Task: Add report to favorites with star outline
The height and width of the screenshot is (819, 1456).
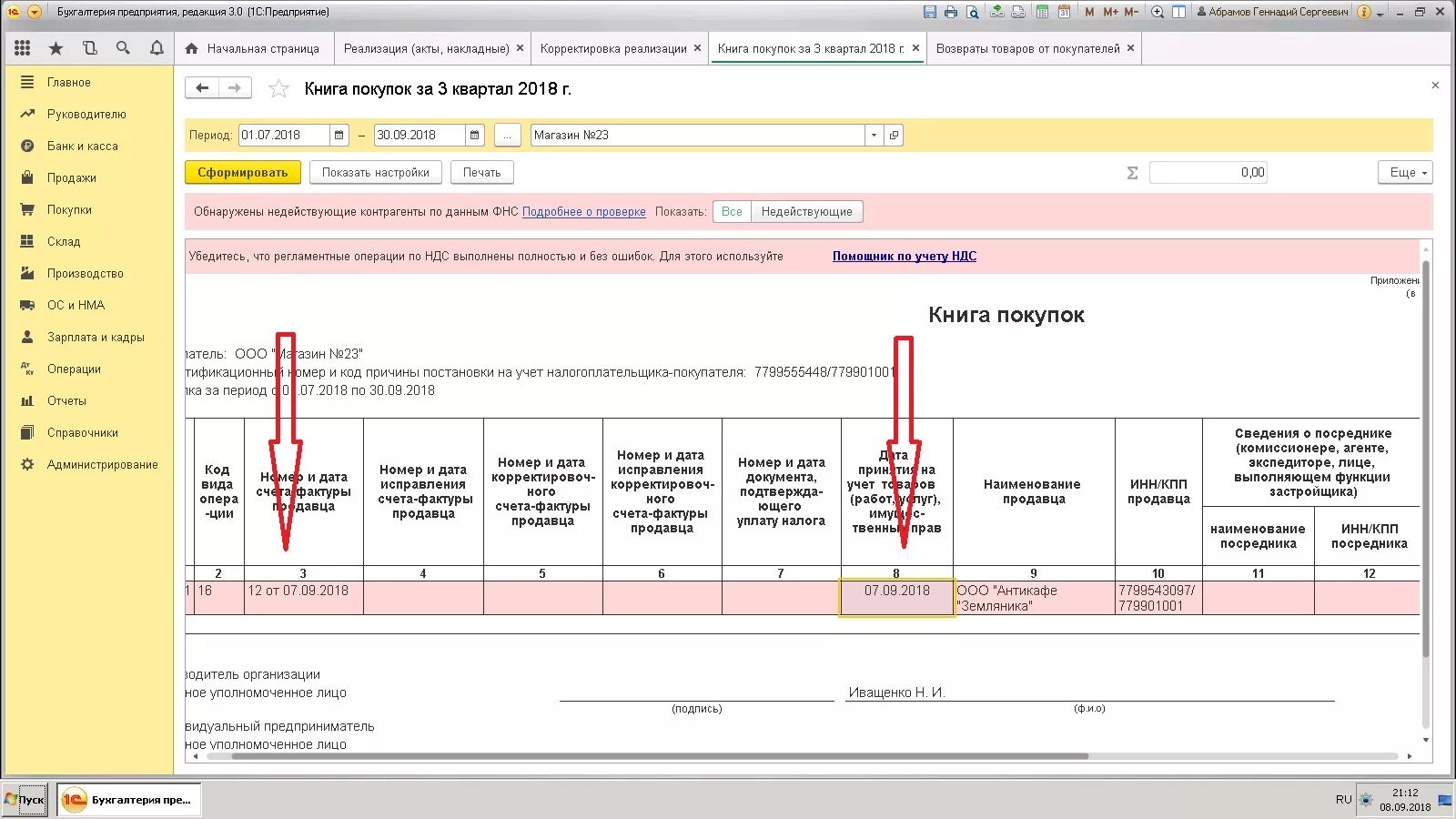Action: 278,88
